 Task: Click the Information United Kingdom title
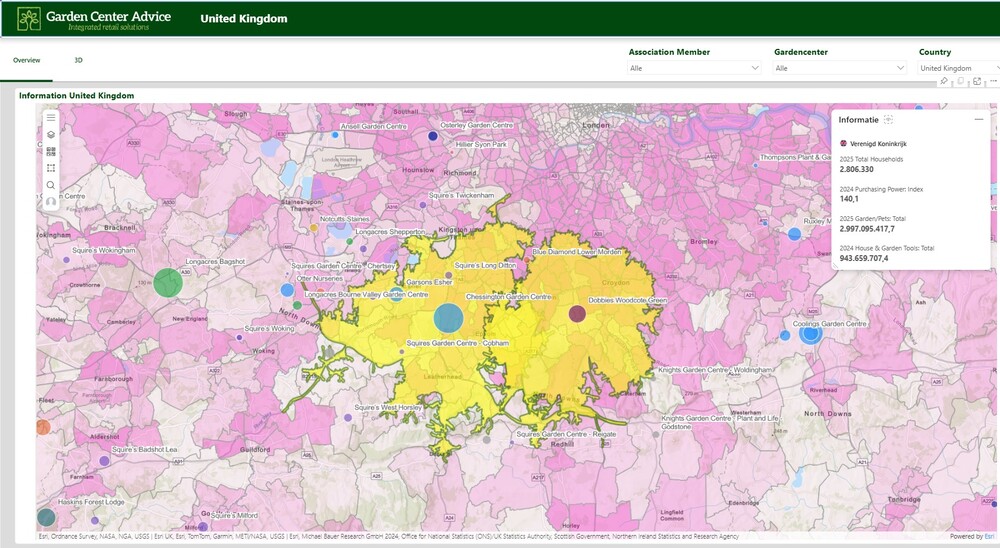tap(77, 96)
